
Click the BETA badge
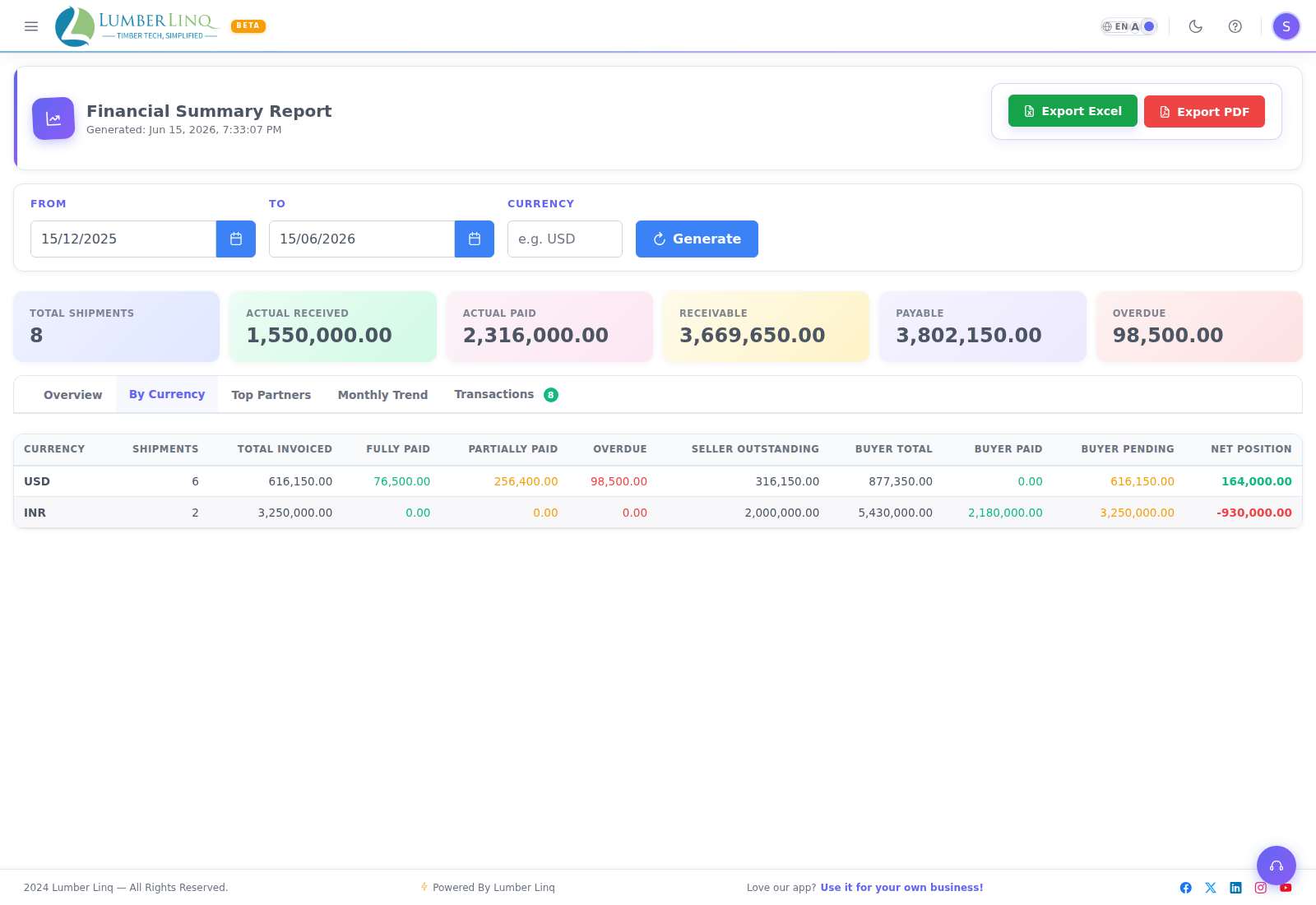248,26
